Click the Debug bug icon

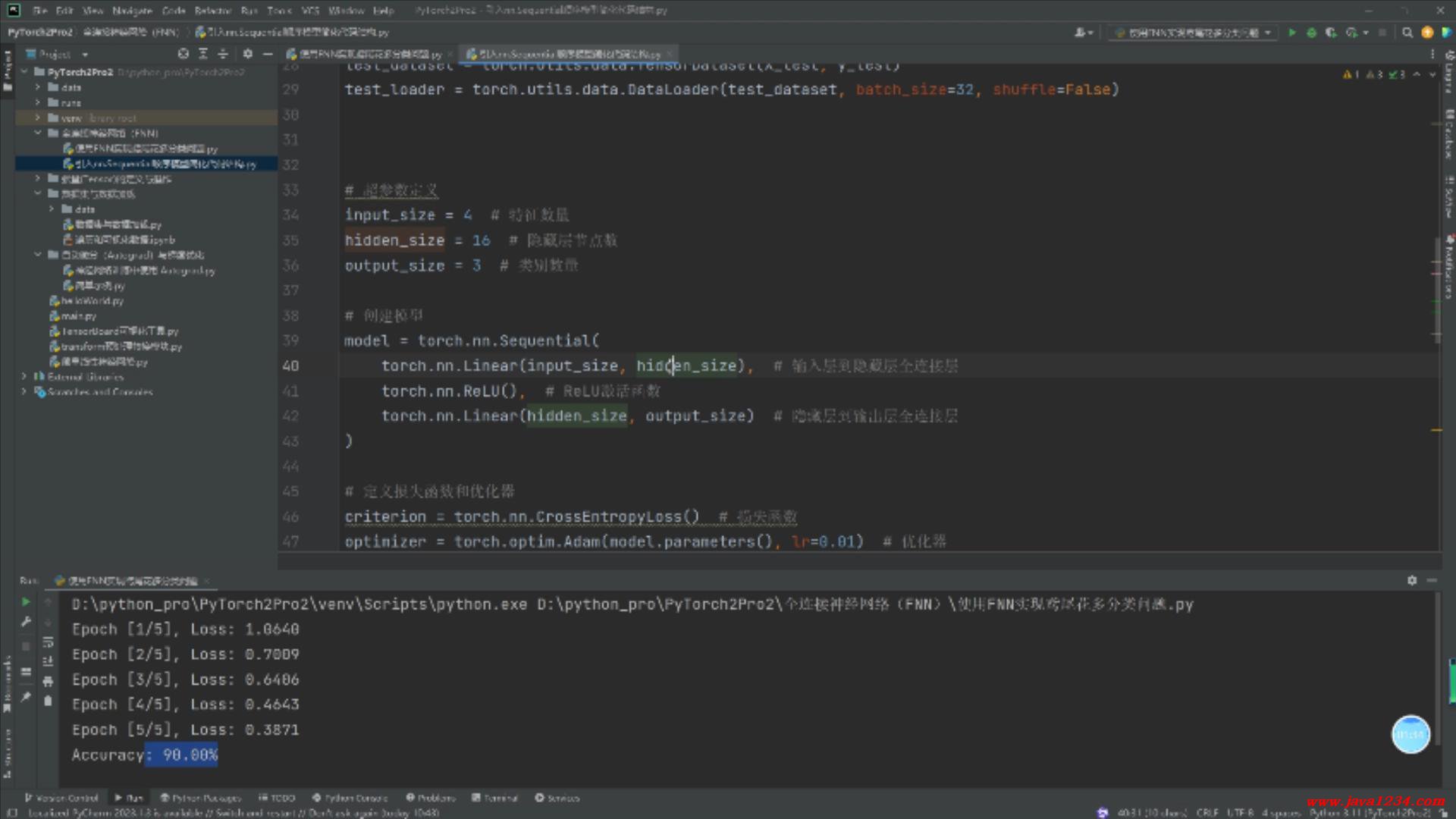click(1311, 33)
